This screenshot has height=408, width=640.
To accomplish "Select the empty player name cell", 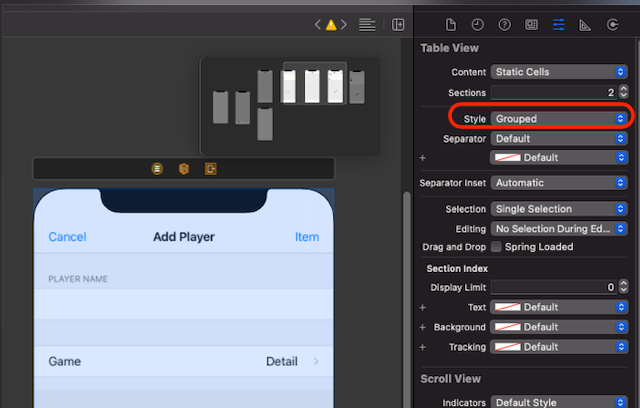I will click(184, 304).
